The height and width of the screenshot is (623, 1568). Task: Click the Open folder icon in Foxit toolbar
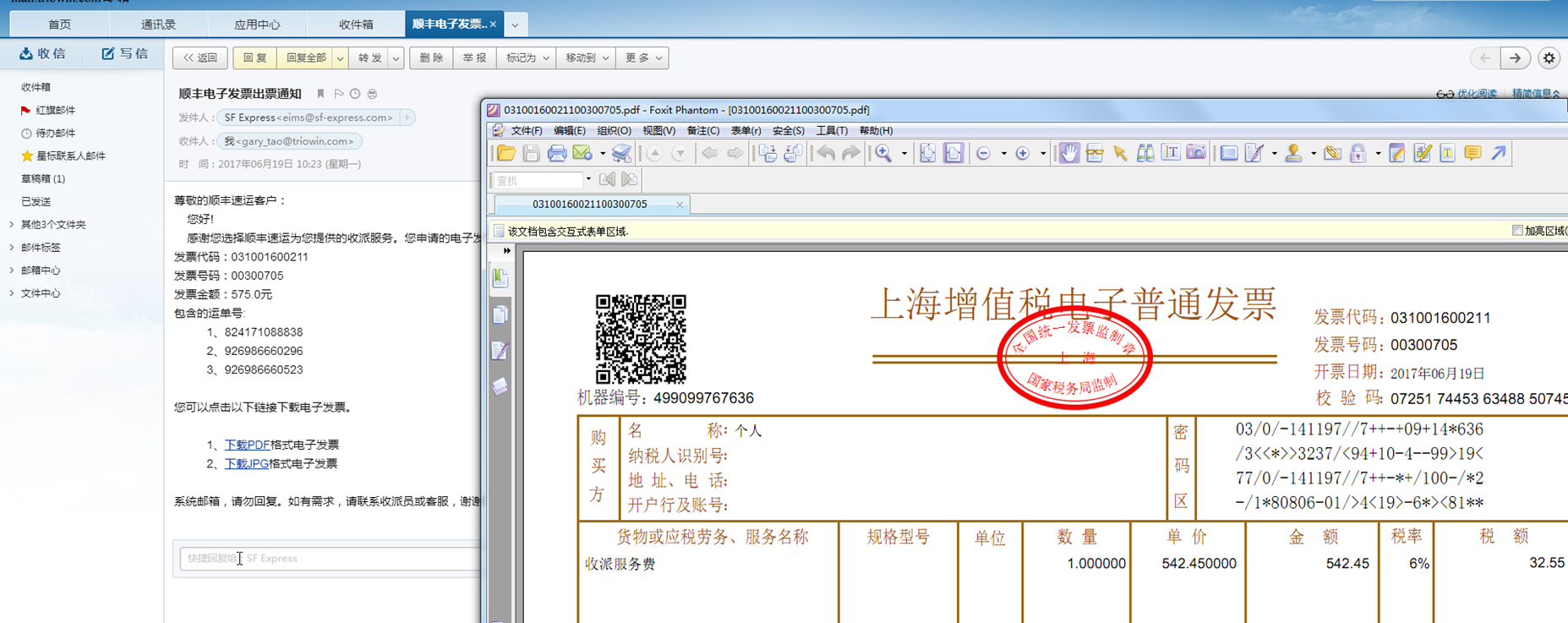click(506, 153)
